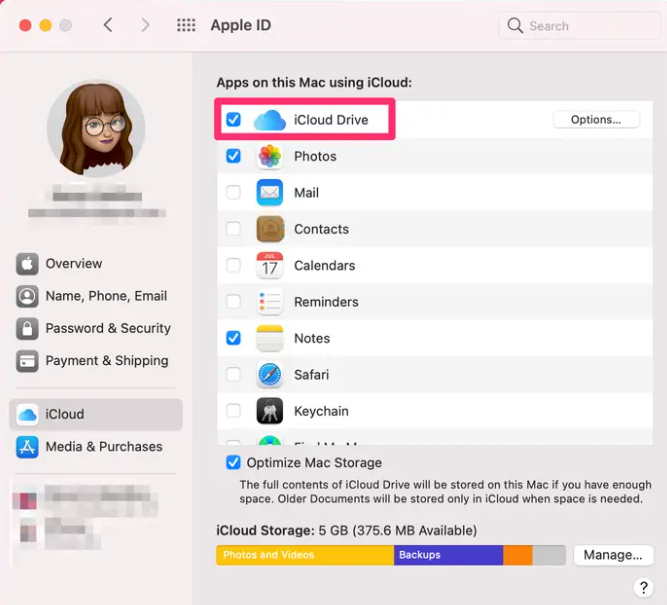
Task: Click the card icon for Payment & Shipping
Action: (x=27, y=361)
